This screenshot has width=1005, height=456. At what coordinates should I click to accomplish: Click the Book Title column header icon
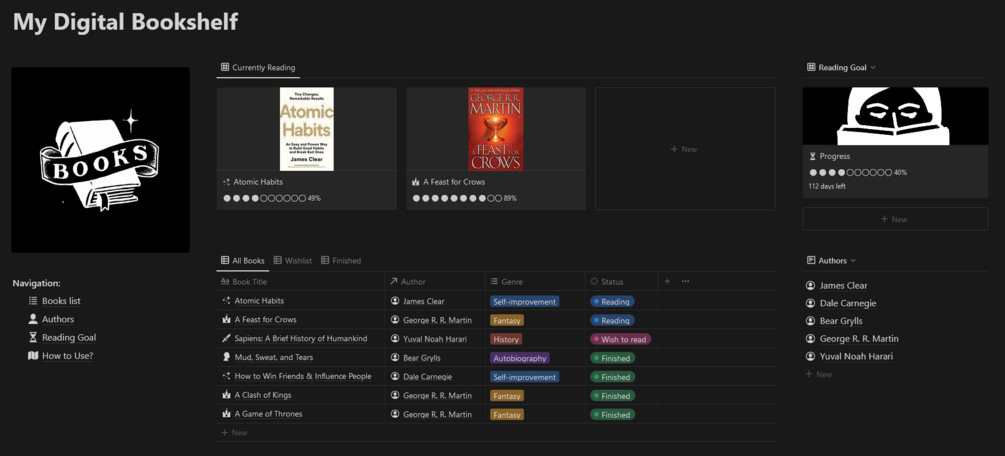click(225, 282)
